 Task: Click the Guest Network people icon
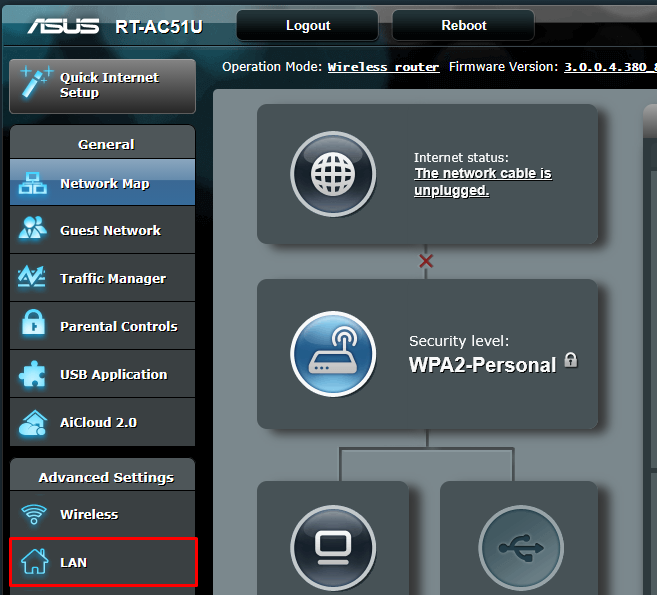[x=33, y=228]
